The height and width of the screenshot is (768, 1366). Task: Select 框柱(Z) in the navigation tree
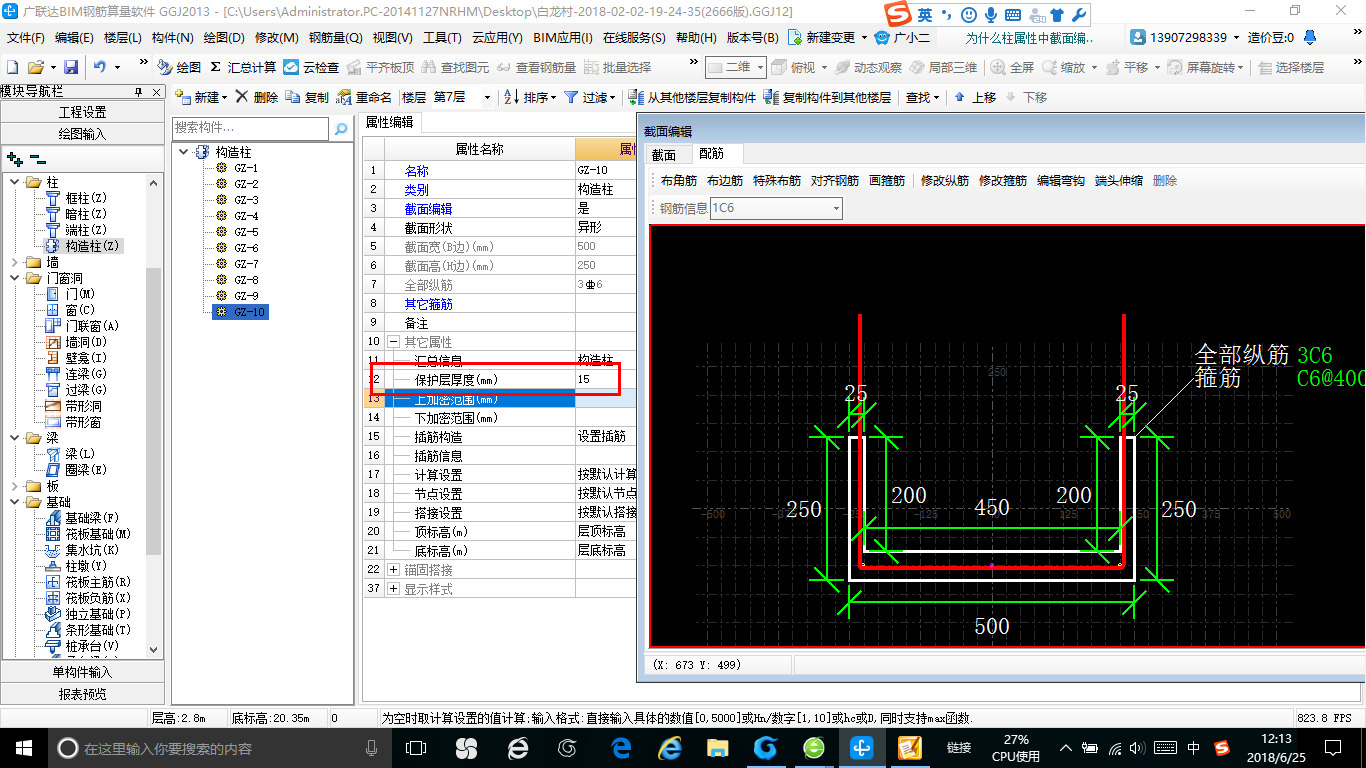click(x=86, y=198)
